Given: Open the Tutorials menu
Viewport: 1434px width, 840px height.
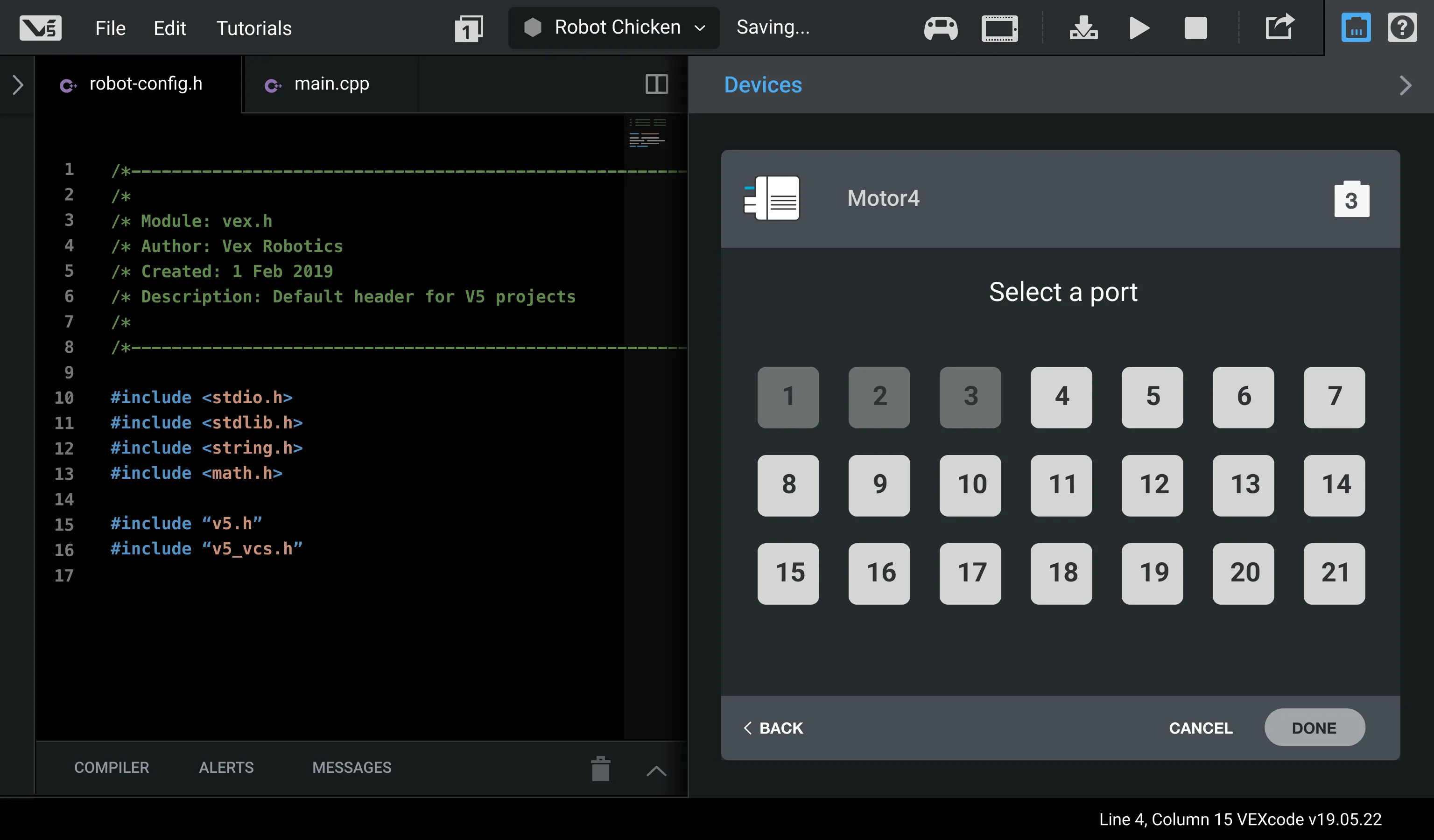Looking at the screenshot, I should [x=254, y=28].
